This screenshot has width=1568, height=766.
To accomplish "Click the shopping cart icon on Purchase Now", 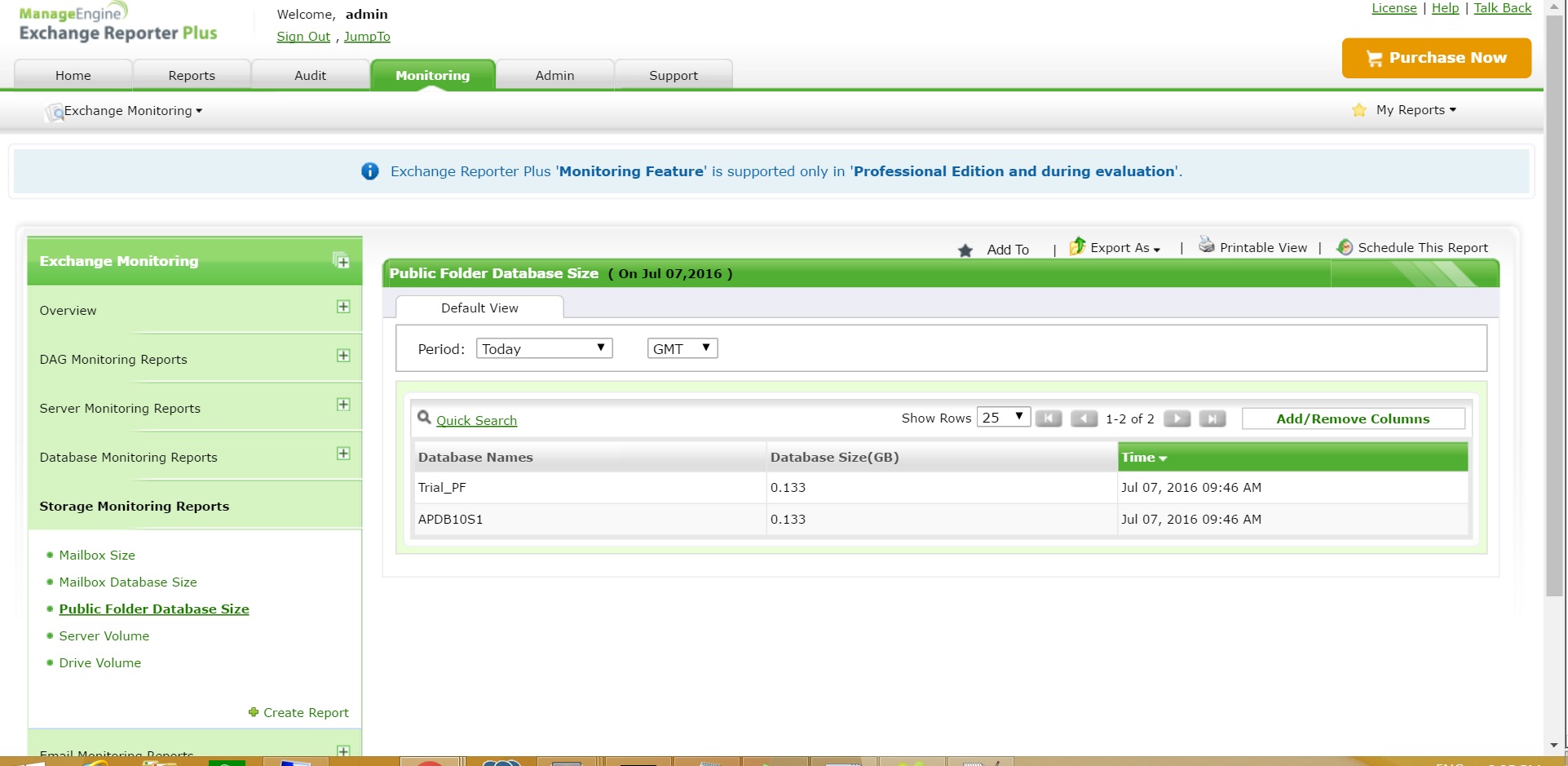I will (1375, 59).
